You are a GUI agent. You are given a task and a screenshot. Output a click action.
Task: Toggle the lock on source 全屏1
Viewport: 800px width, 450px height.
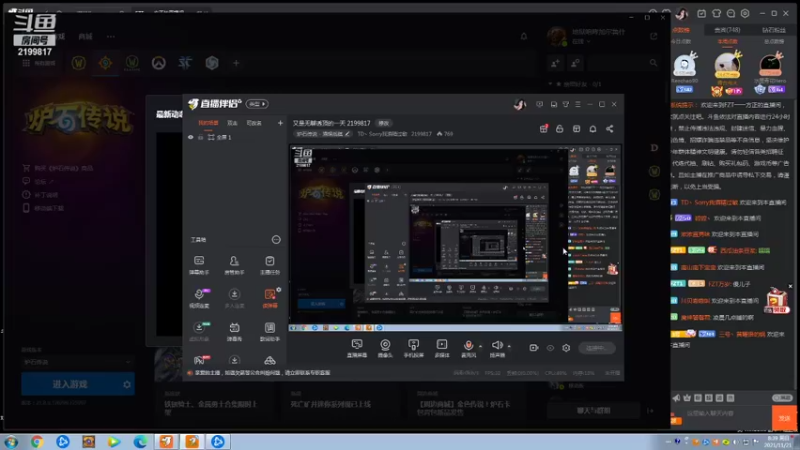pyautogui.click(x=201, y=137)
